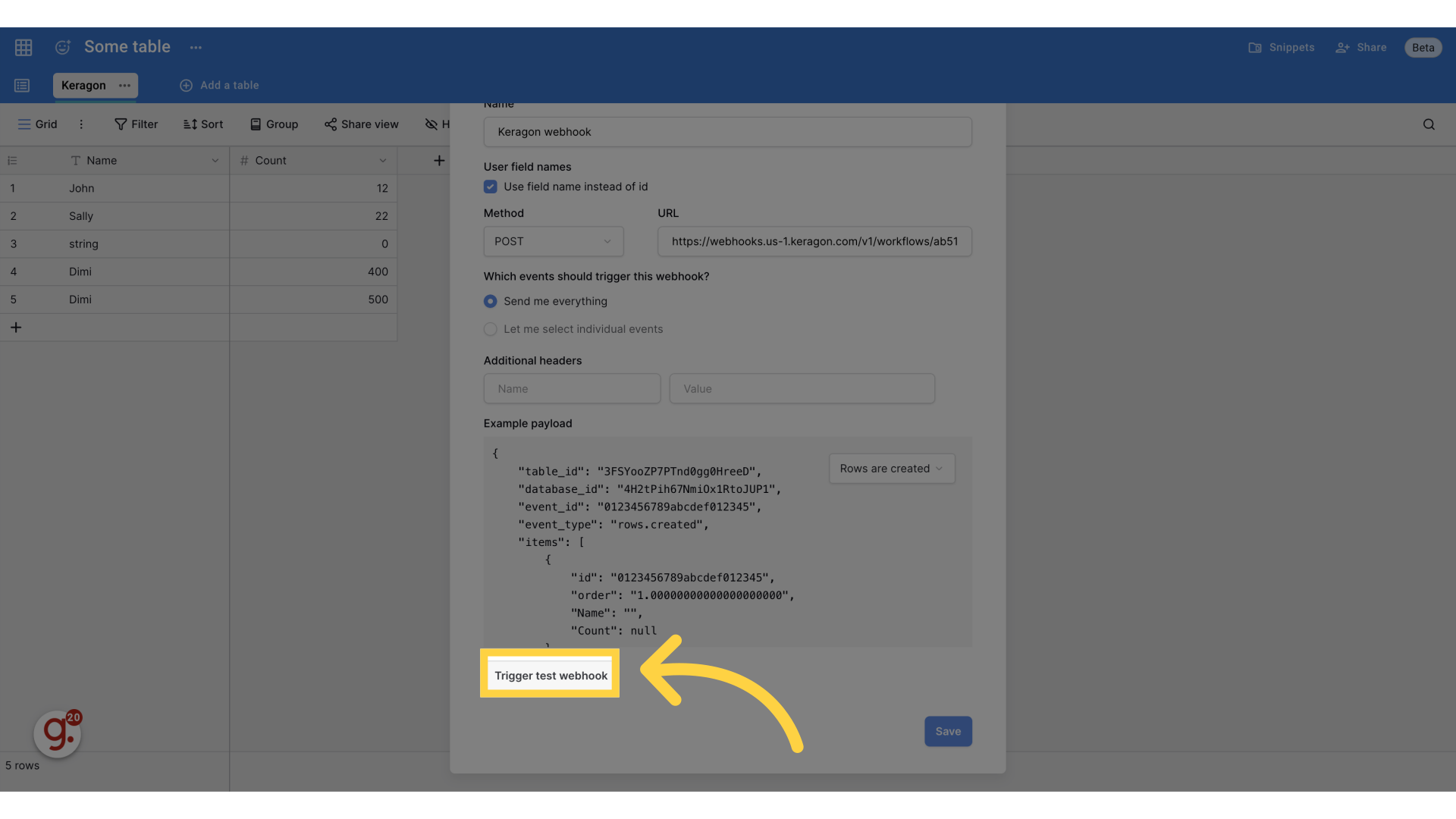The image size is (1456, 819).
Task: Add a new row with plus
Action: (16, 328)
